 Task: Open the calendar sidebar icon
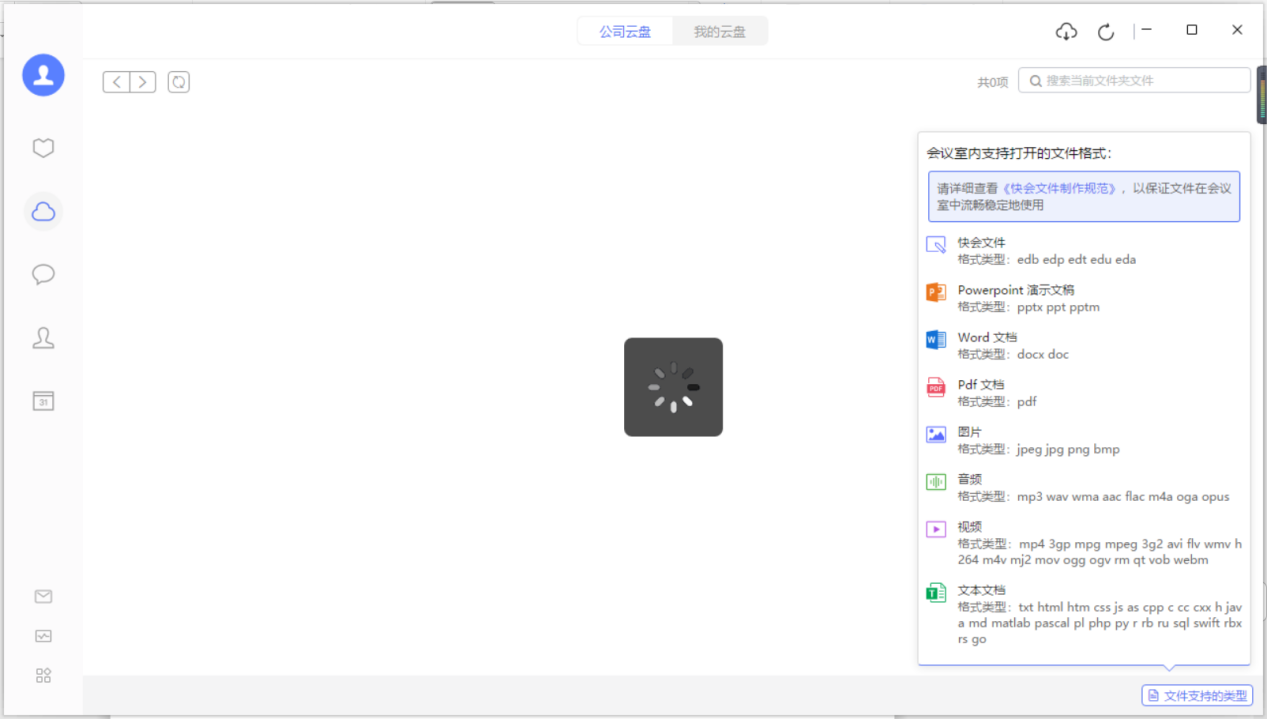[x=43, y=401]
